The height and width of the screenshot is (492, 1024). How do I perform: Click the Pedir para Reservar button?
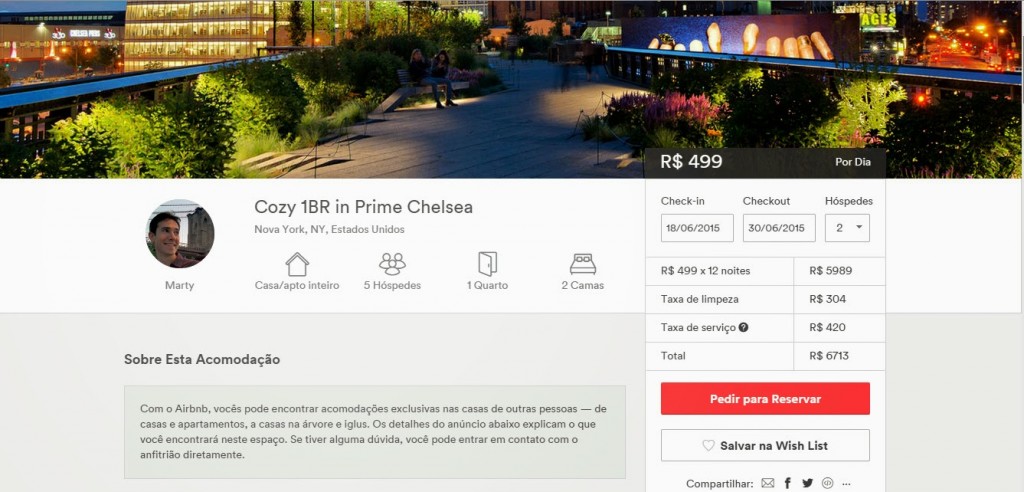point(765,399)
